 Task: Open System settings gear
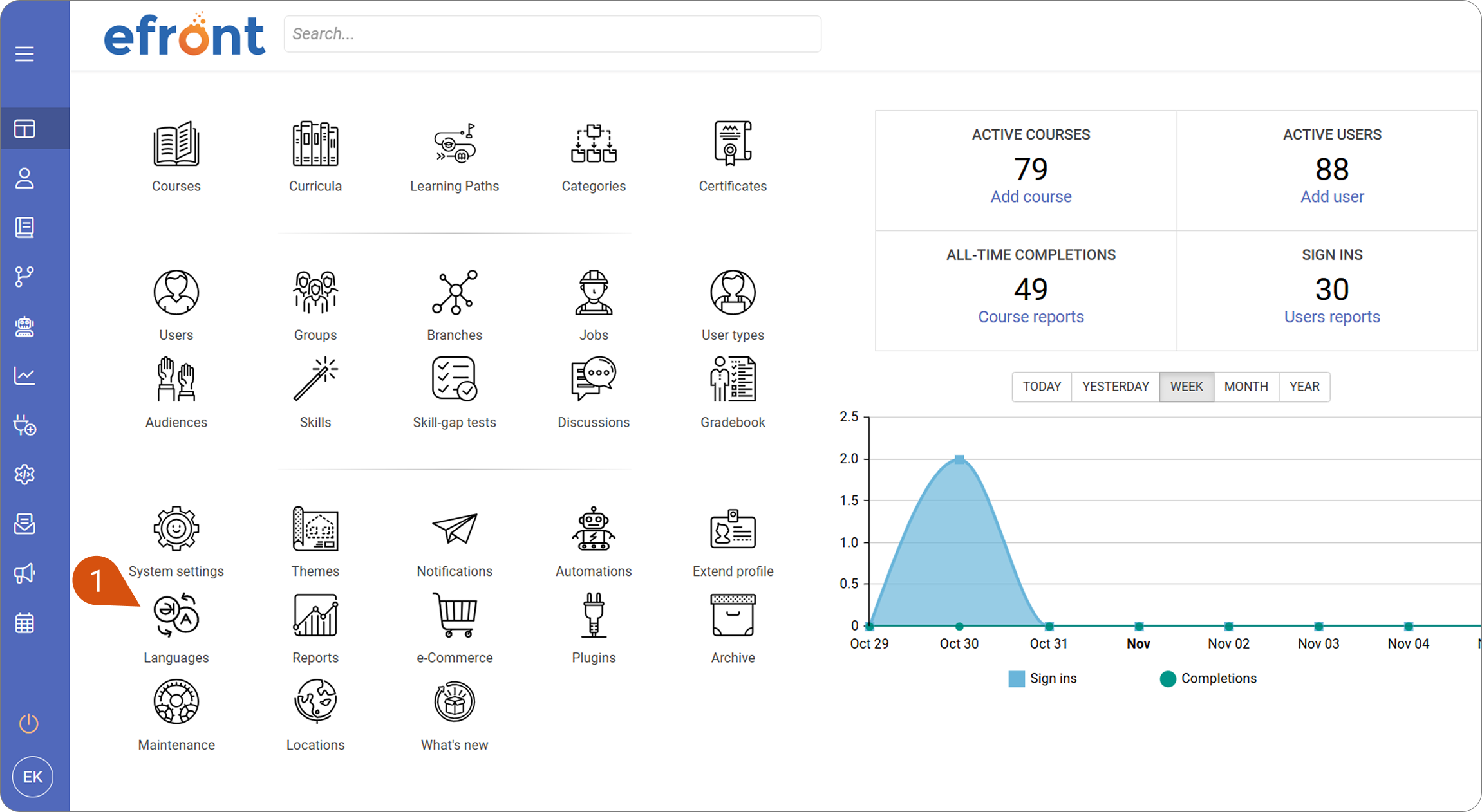(176, 529)
